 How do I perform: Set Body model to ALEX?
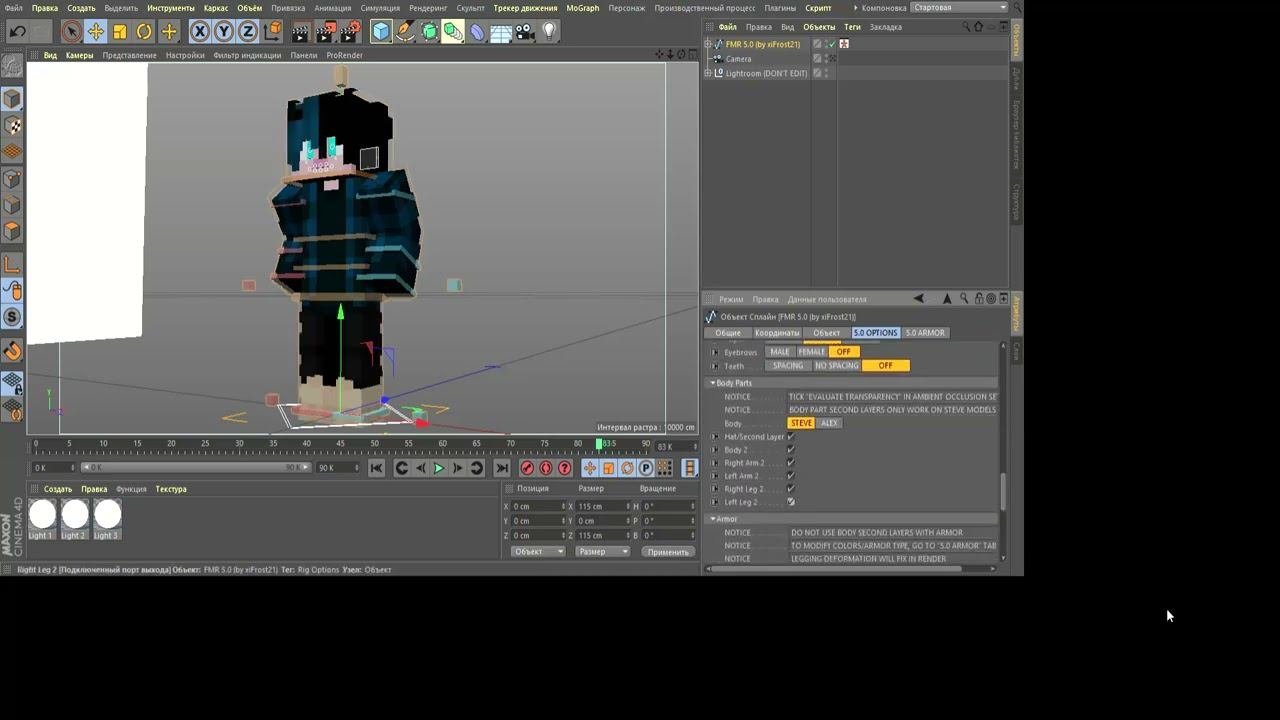click(x=829, y=423)
